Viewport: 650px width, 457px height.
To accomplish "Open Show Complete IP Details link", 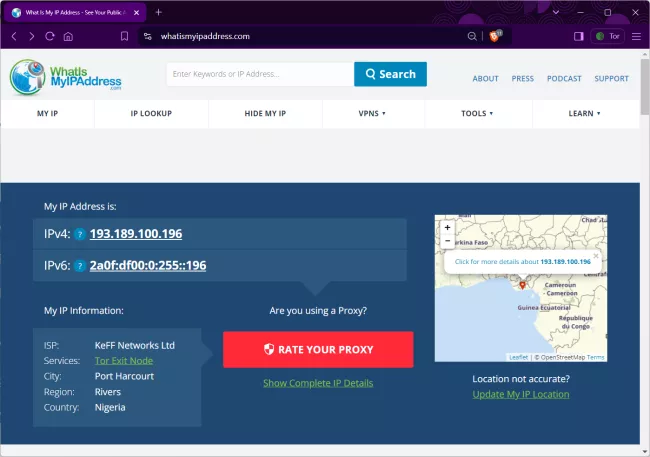I will pos(318,383).
